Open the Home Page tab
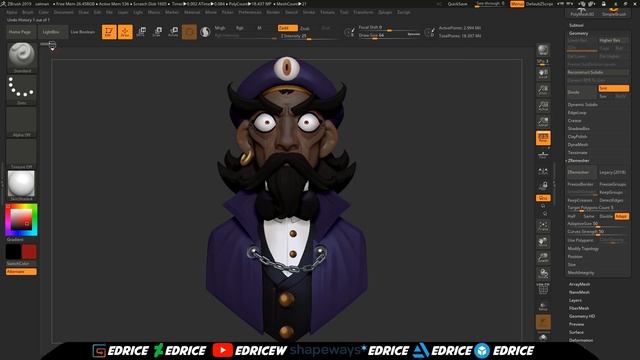640x360 pixels. (x=20, y=32)
